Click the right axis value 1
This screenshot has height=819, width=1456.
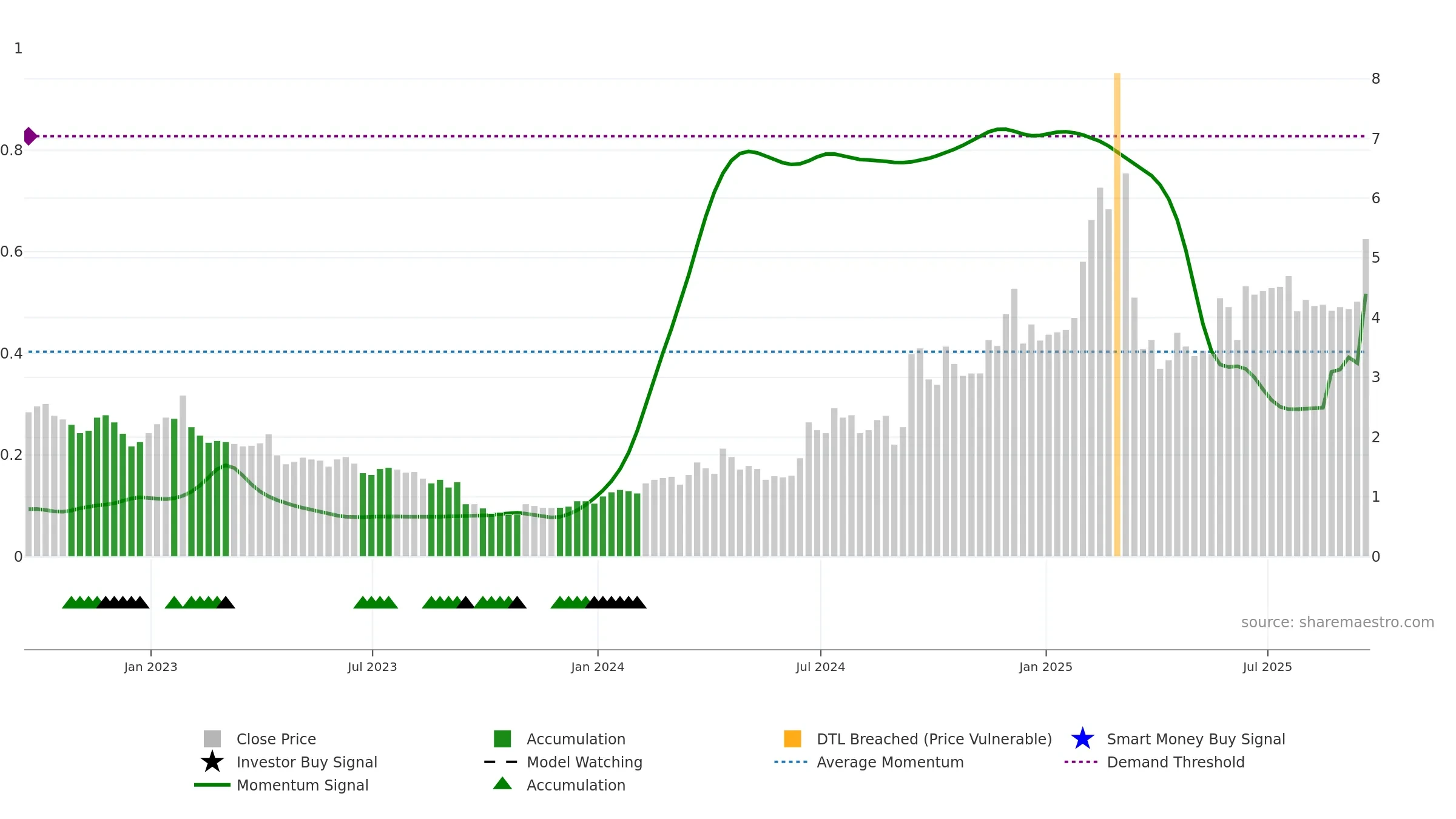(x=1376, y=497)
